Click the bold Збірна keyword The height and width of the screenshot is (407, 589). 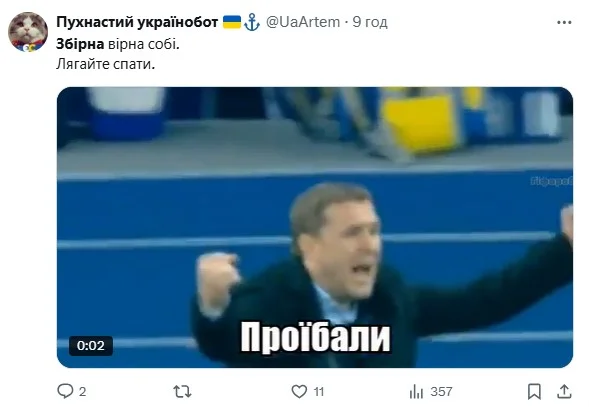(x=80, y=44)
